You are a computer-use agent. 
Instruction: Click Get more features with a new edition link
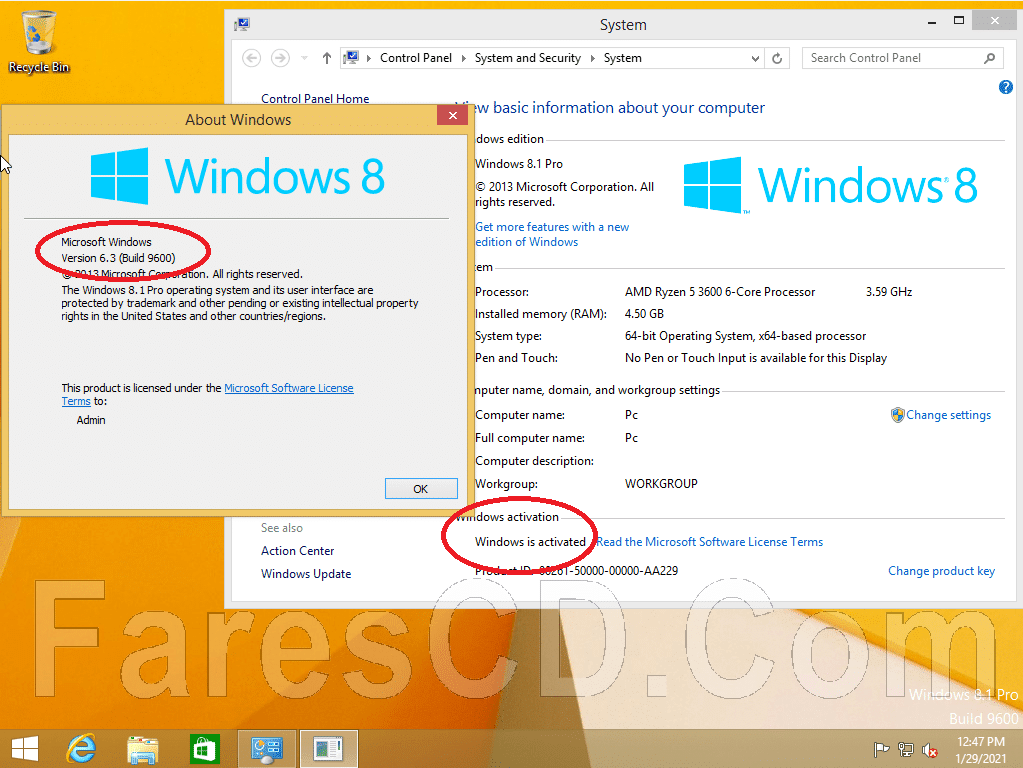(552, 234)
